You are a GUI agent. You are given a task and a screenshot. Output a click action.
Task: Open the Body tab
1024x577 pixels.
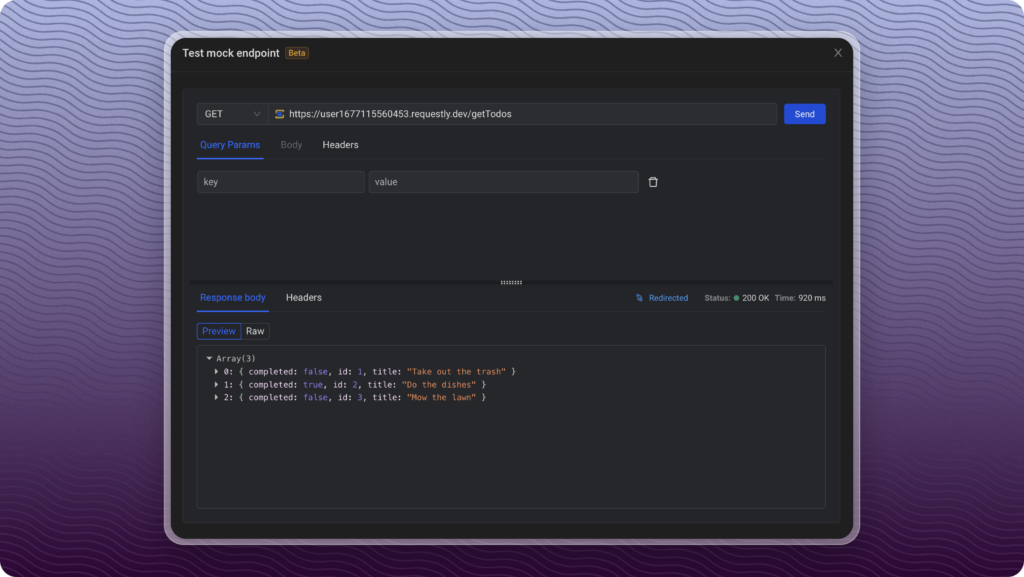291,145
